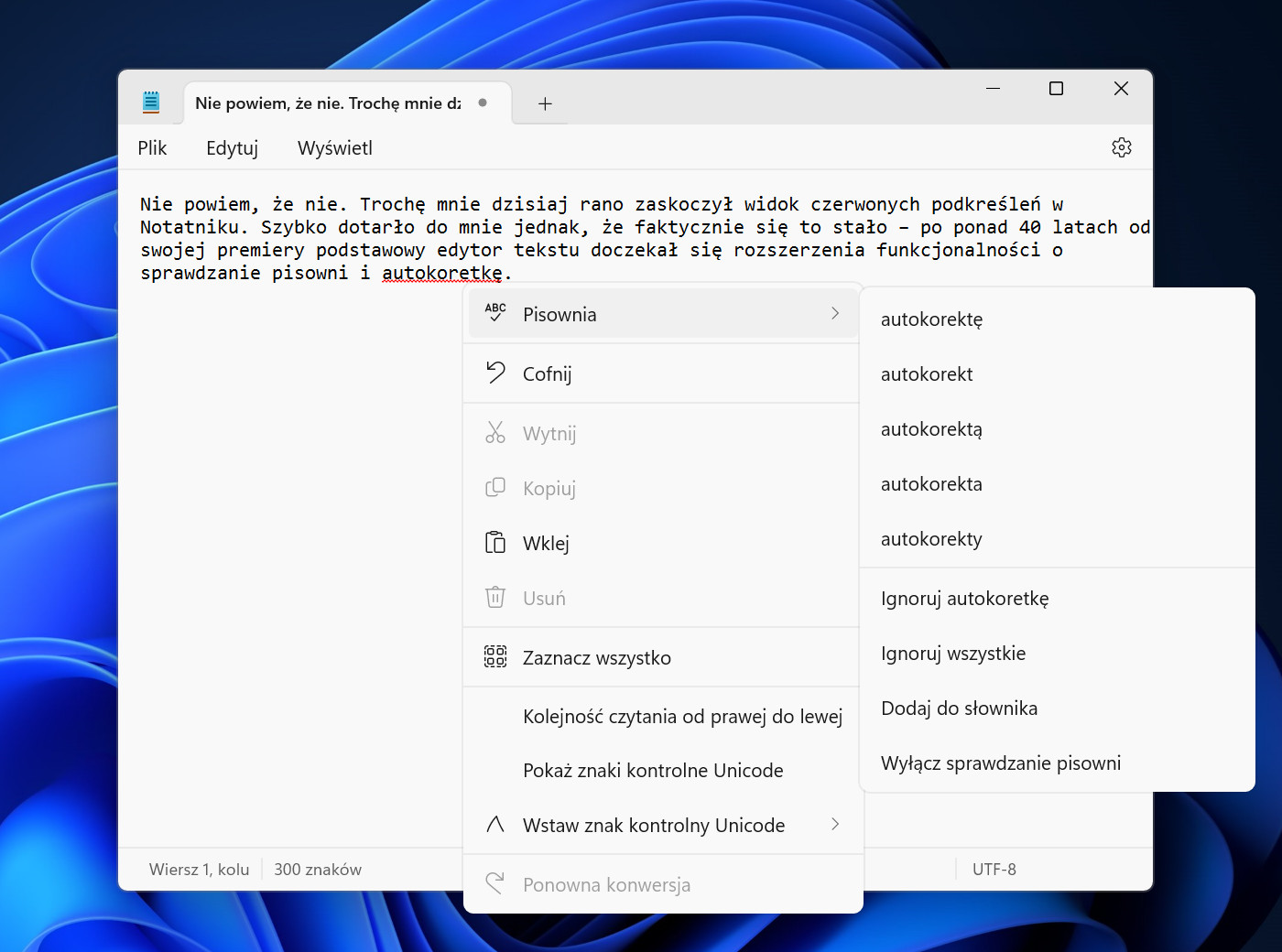Click the Usuń trash can icon
This screenshot has height=952, width=1282.
tap(495, 597)
